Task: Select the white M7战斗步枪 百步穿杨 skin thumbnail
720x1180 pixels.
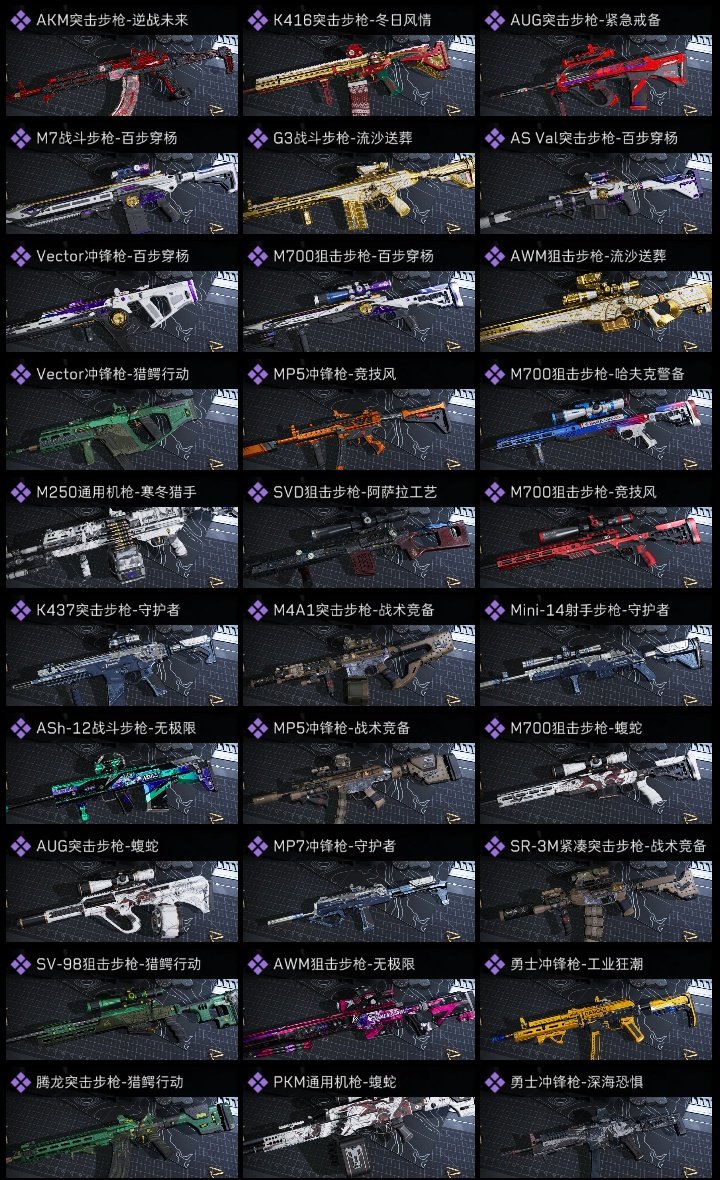Action: 122,193
